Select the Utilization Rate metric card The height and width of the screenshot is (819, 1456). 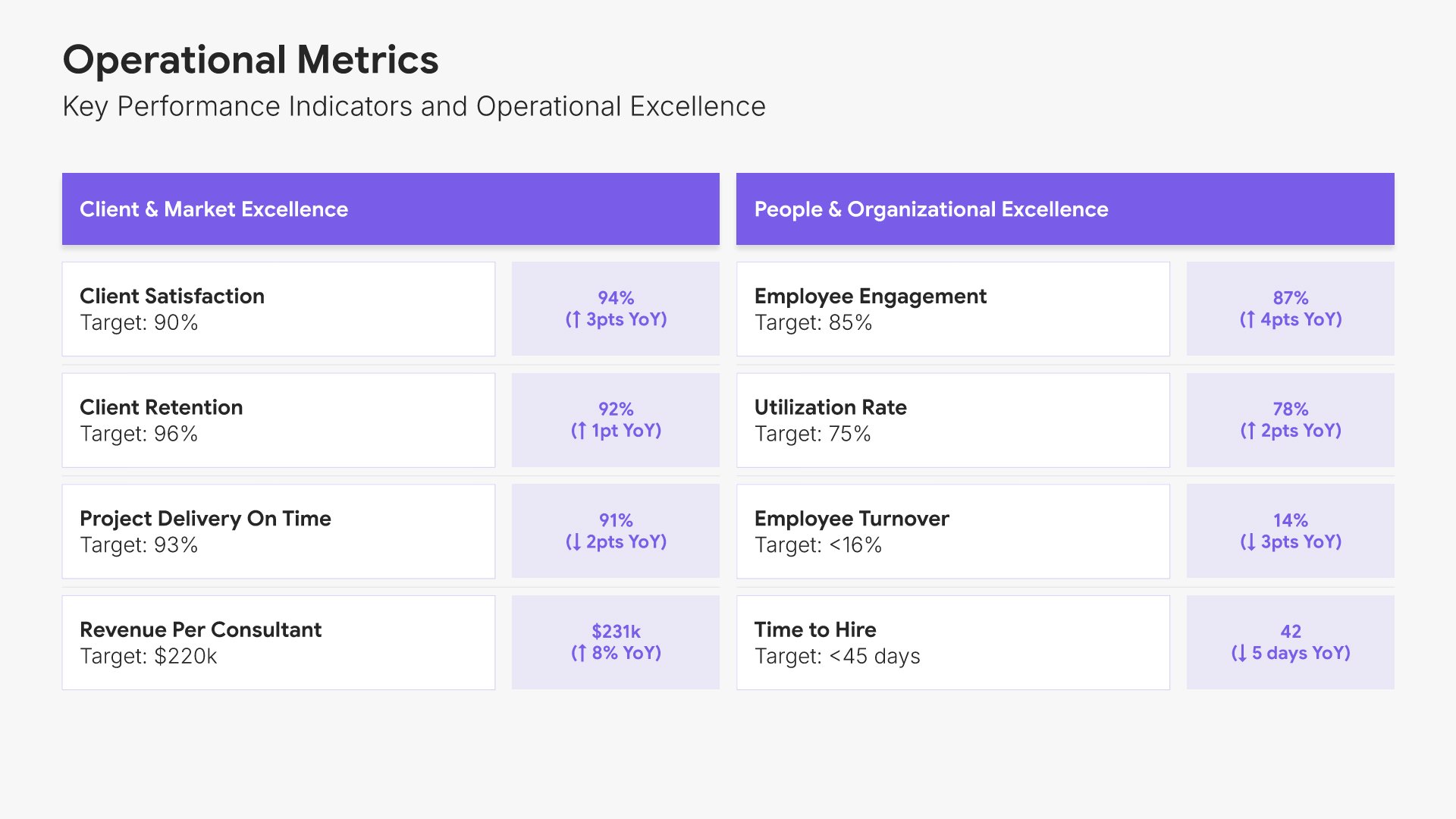point(952,420)
